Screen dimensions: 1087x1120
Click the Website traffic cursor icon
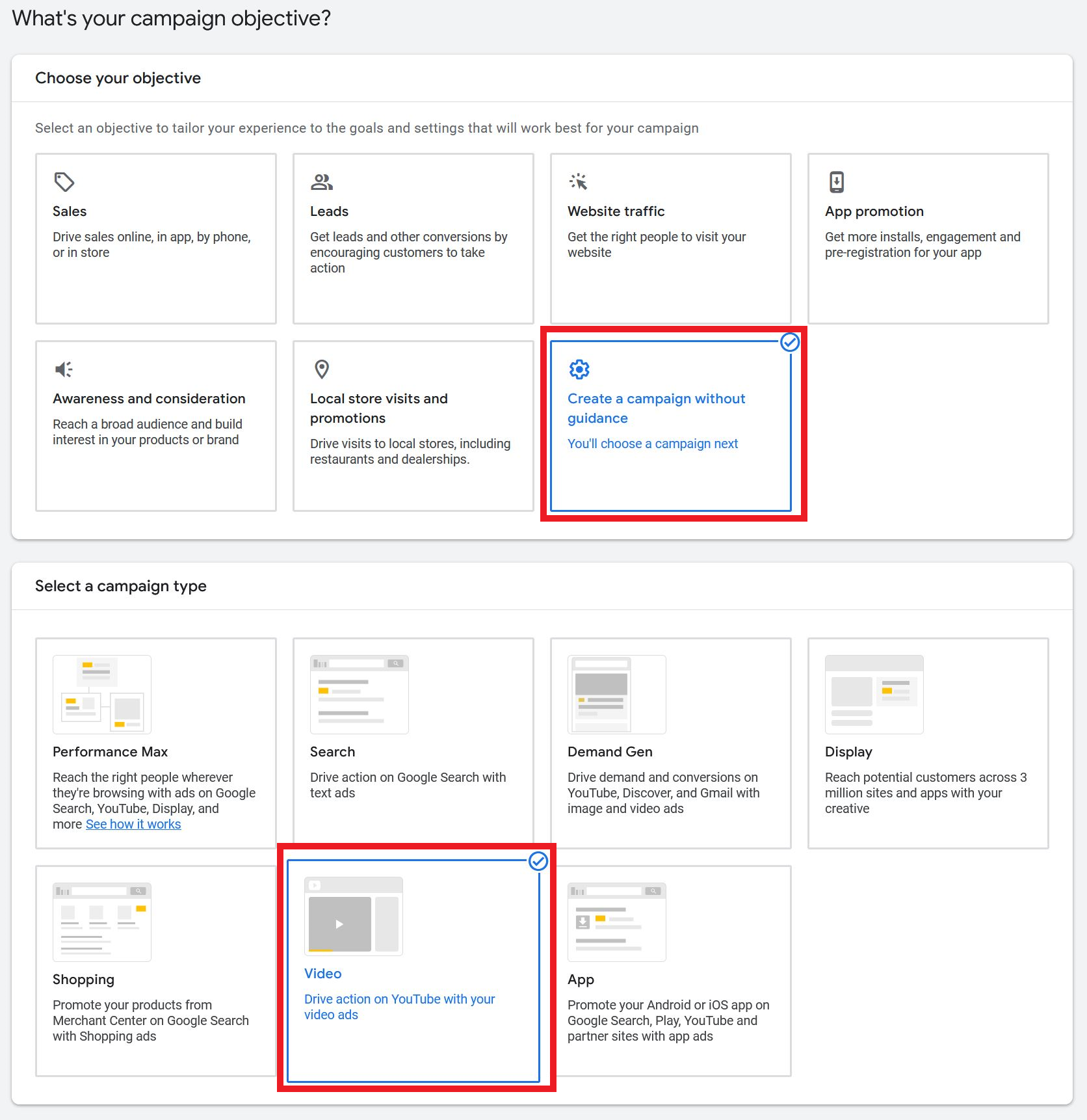[578, 182]
